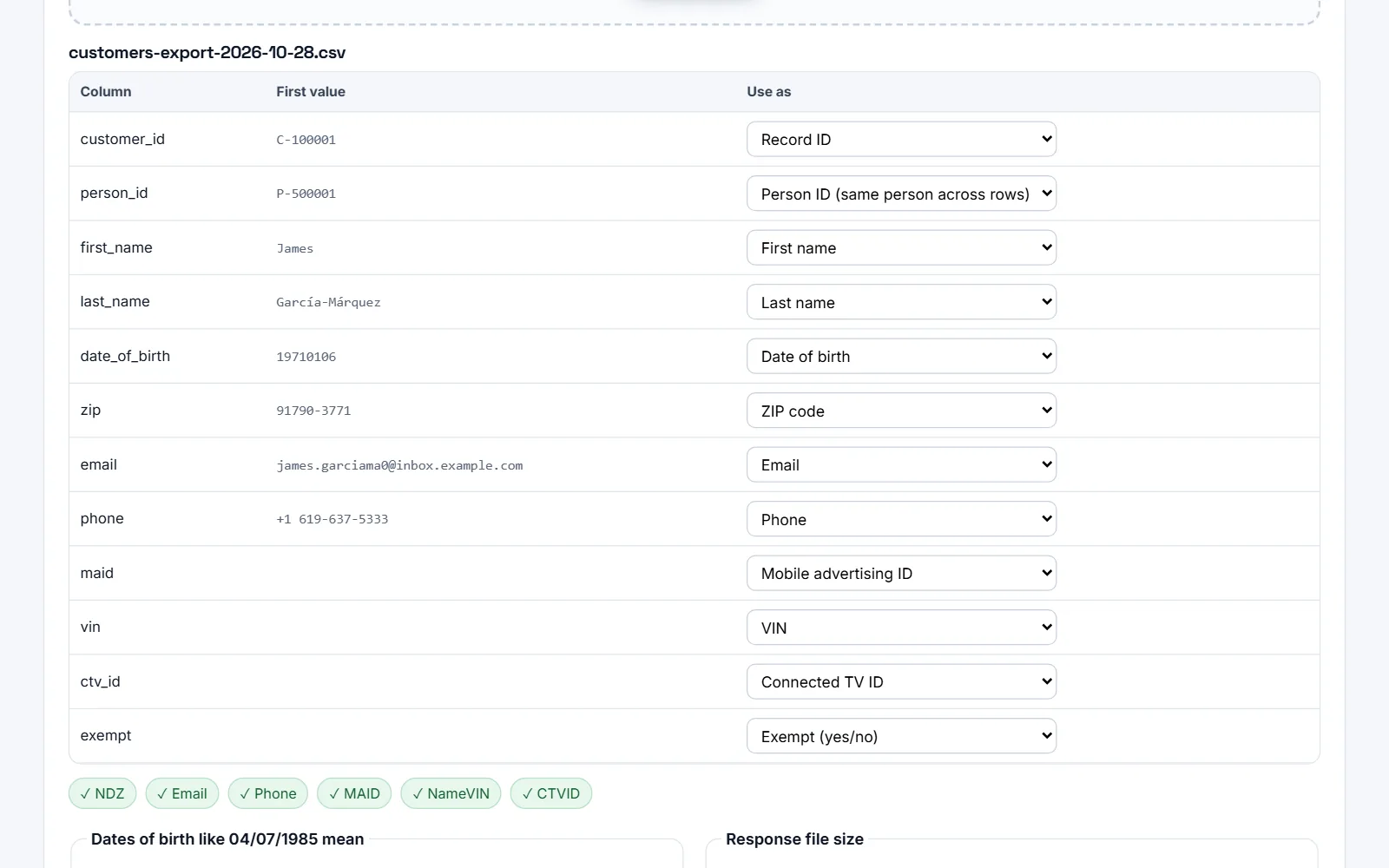The height and width of the screenshot is (868, 1389).
Task: Open the Date of birth mapping dropdown
Action: point(901,356)
